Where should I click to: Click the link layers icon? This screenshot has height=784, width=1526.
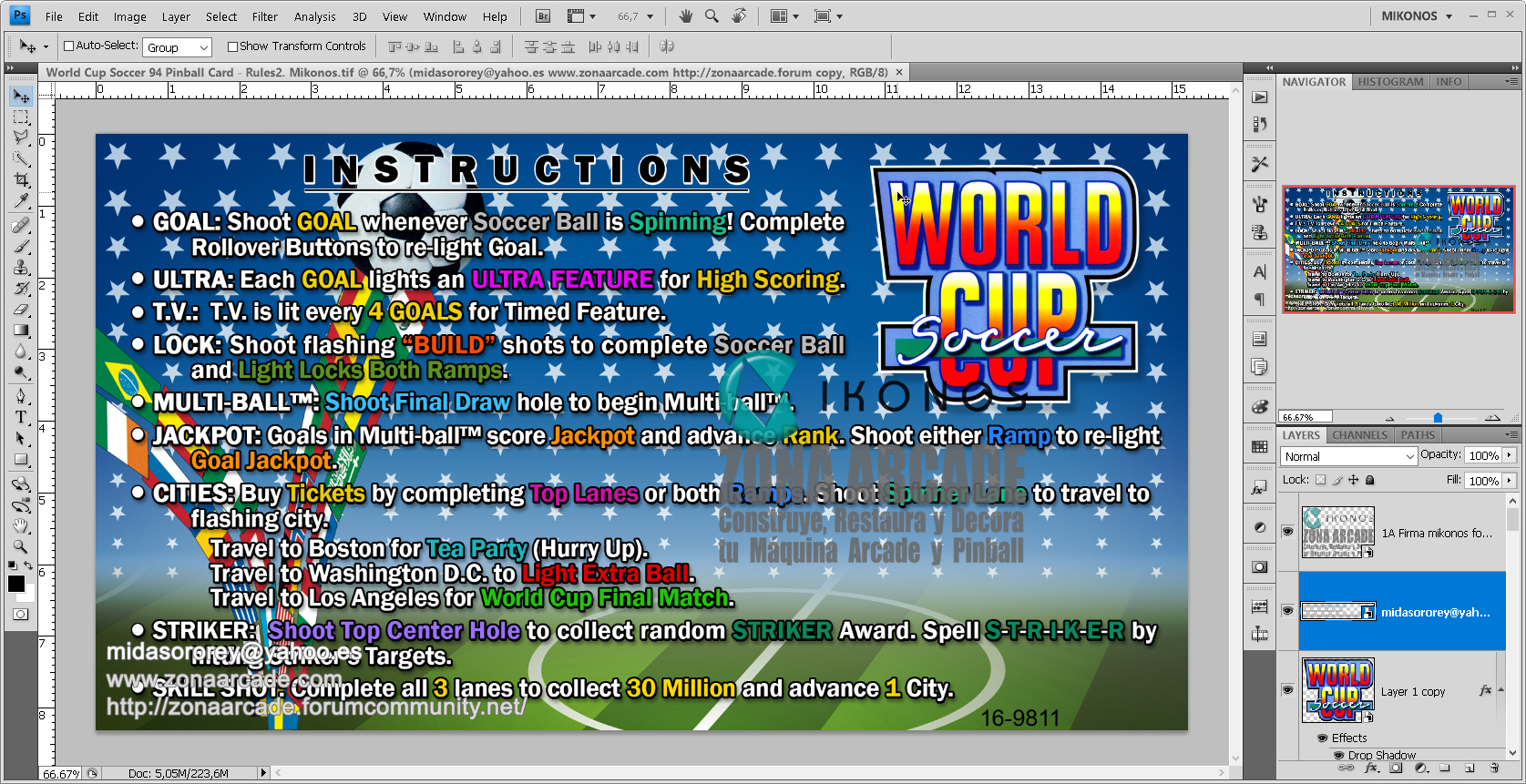coord(1347,769)
